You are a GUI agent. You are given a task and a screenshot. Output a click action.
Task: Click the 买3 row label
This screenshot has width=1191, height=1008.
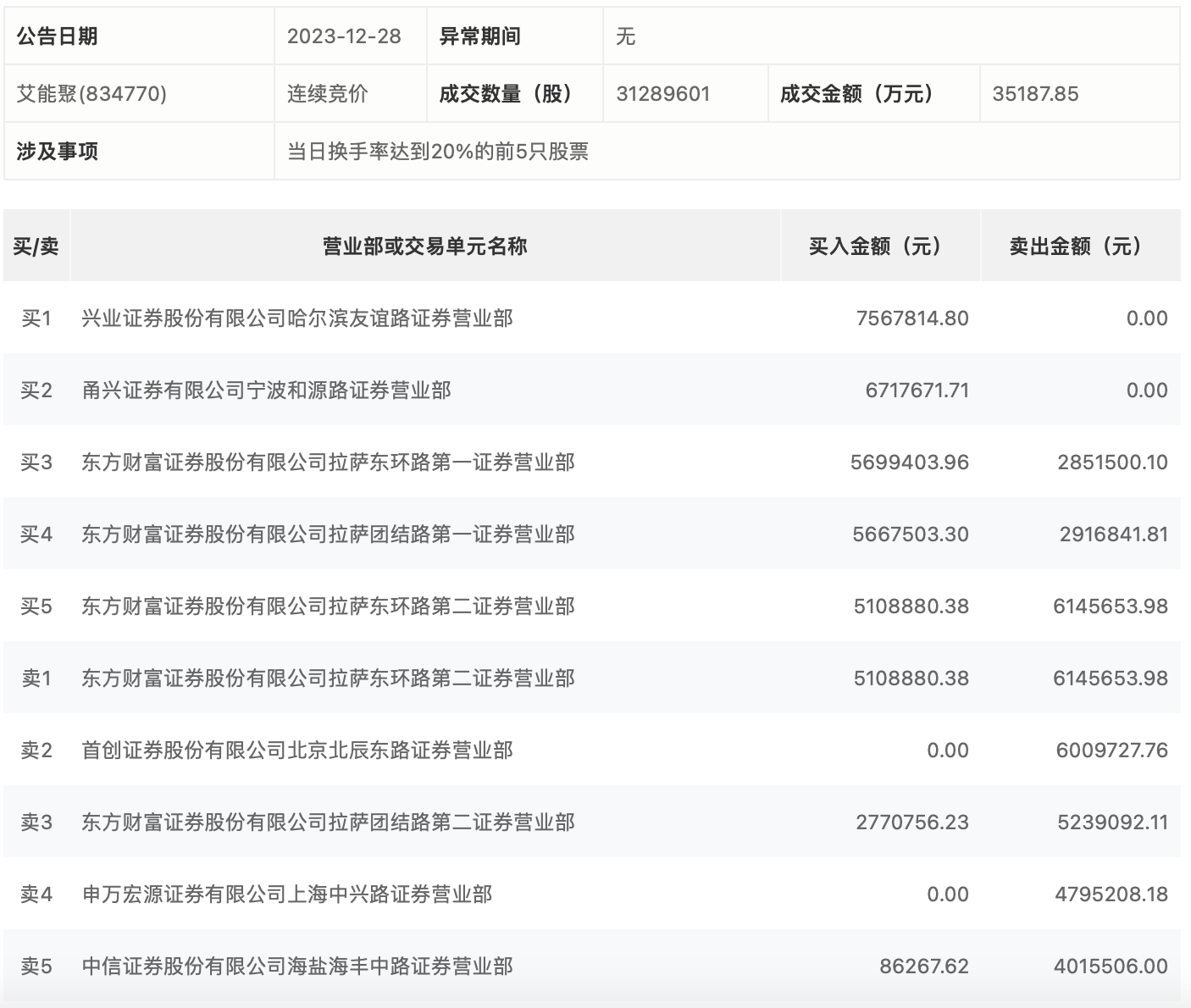(x=36, y=462)
